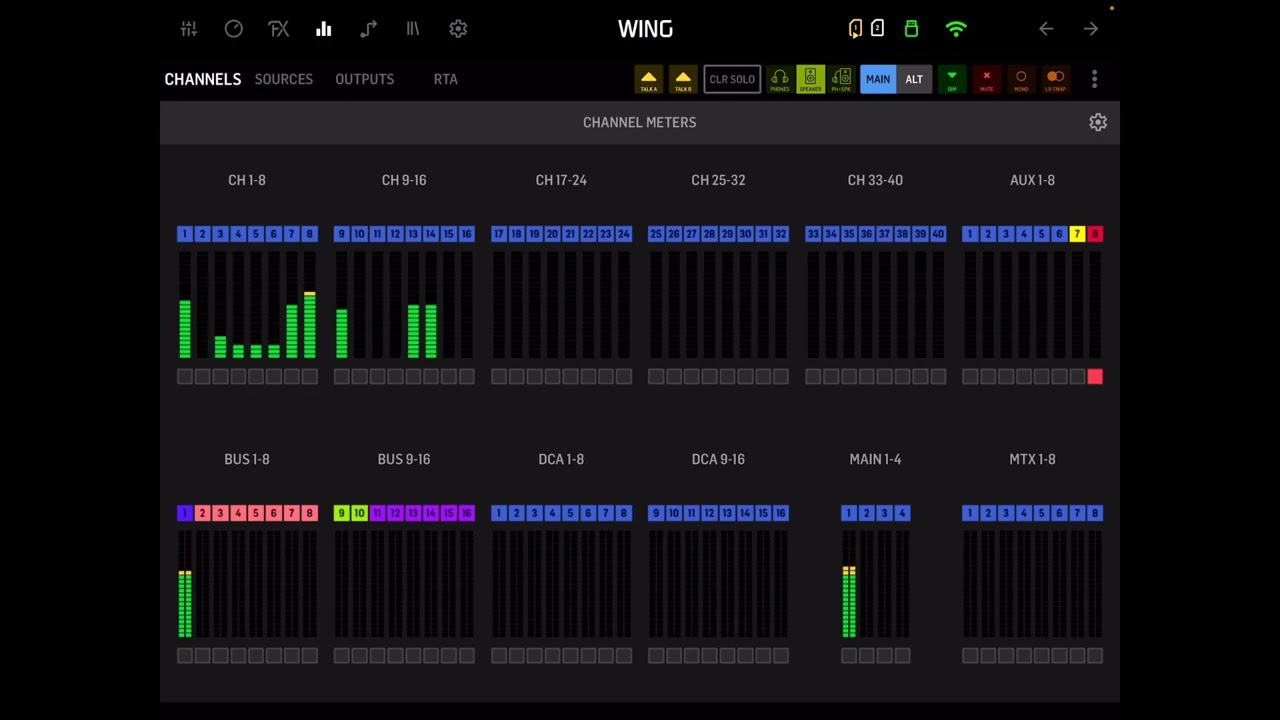Click the channel 8 level meter
This screenshot has height=720, width=1280.
point(310,306)
